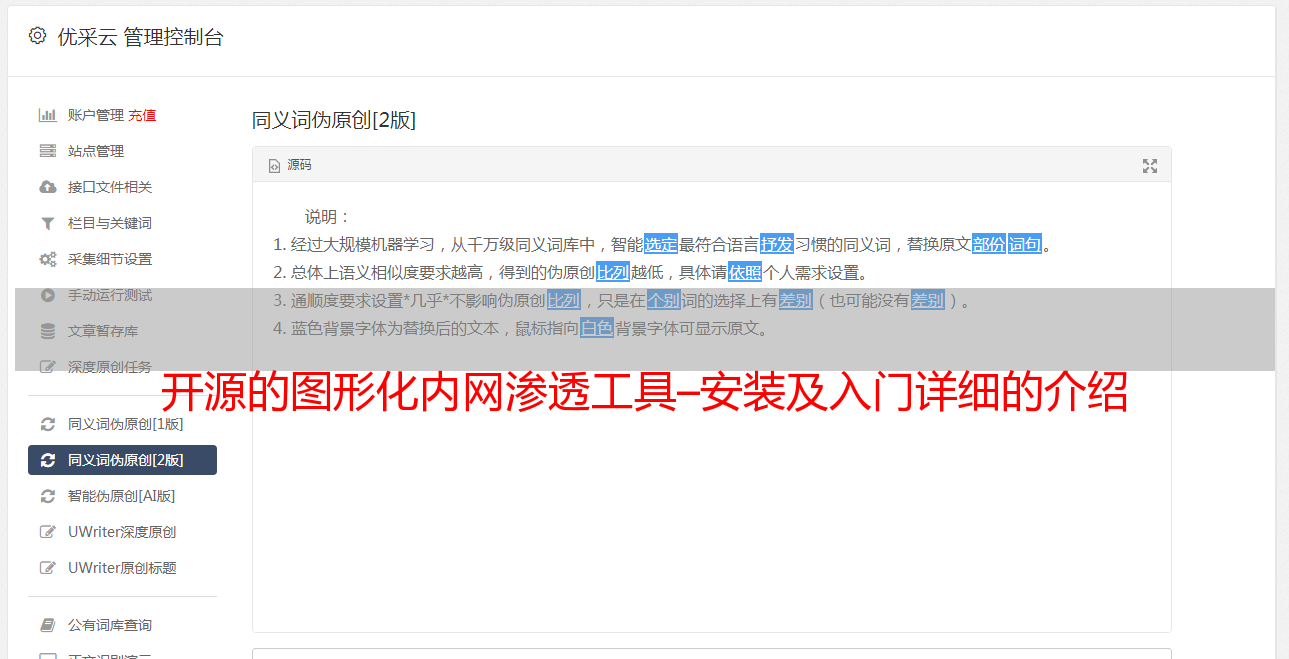
Task: Click the highlighted word 依照
Action: coord(745,272)
